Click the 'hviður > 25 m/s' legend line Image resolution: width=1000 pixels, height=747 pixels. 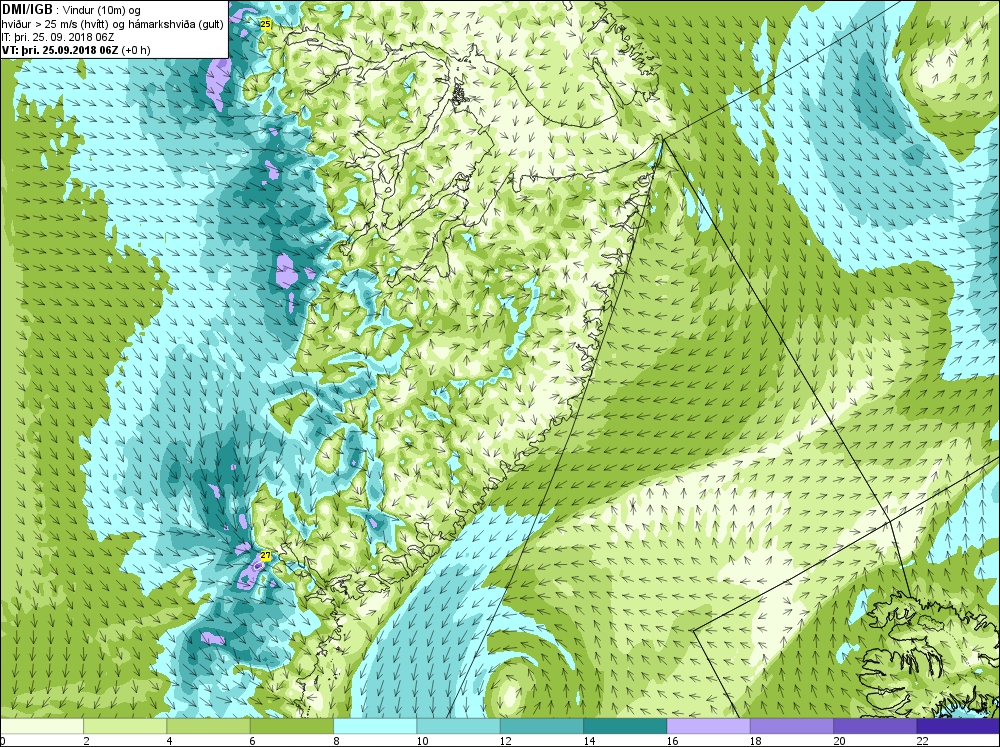112,23
